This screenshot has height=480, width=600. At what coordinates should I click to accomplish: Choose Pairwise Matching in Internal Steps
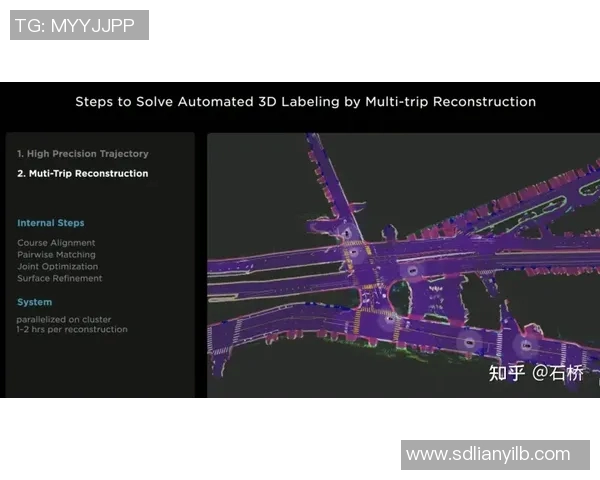click(x=58, y=255)
